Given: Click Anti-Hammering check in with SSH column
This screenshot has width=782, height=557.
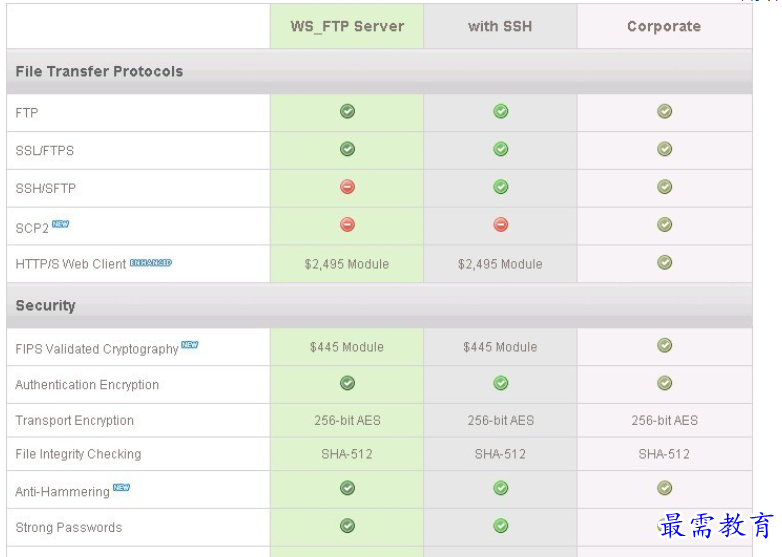Looking at the screenshot, I should pyautogui.click(x=500, y=488).
